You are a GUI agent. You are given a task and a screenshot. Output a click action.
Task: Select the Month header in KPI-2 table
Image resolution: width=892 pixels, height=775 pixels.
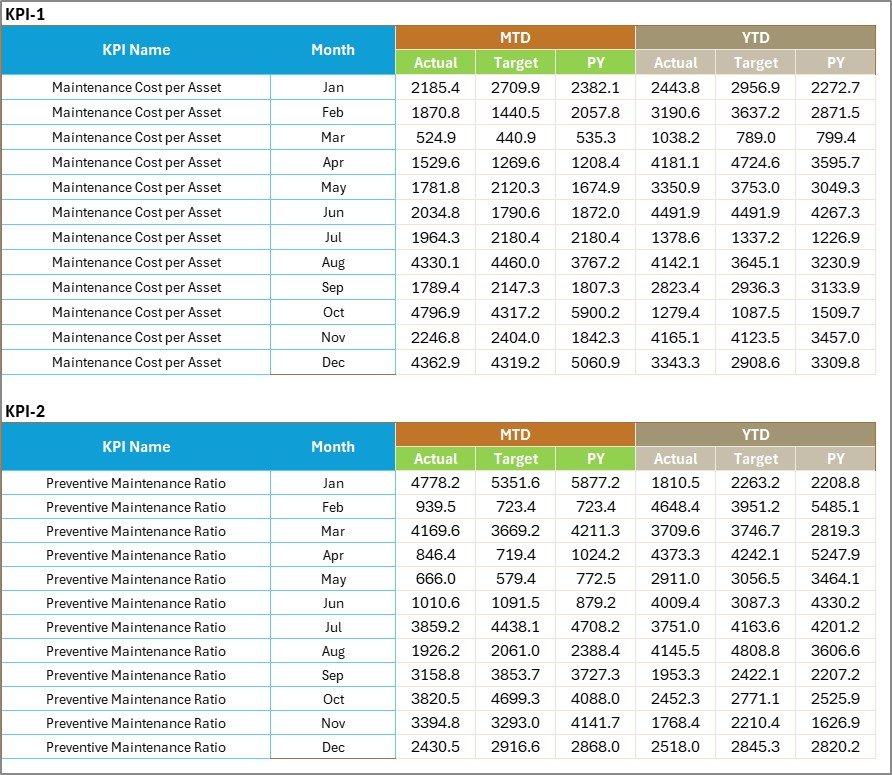[x=333, y=447]
